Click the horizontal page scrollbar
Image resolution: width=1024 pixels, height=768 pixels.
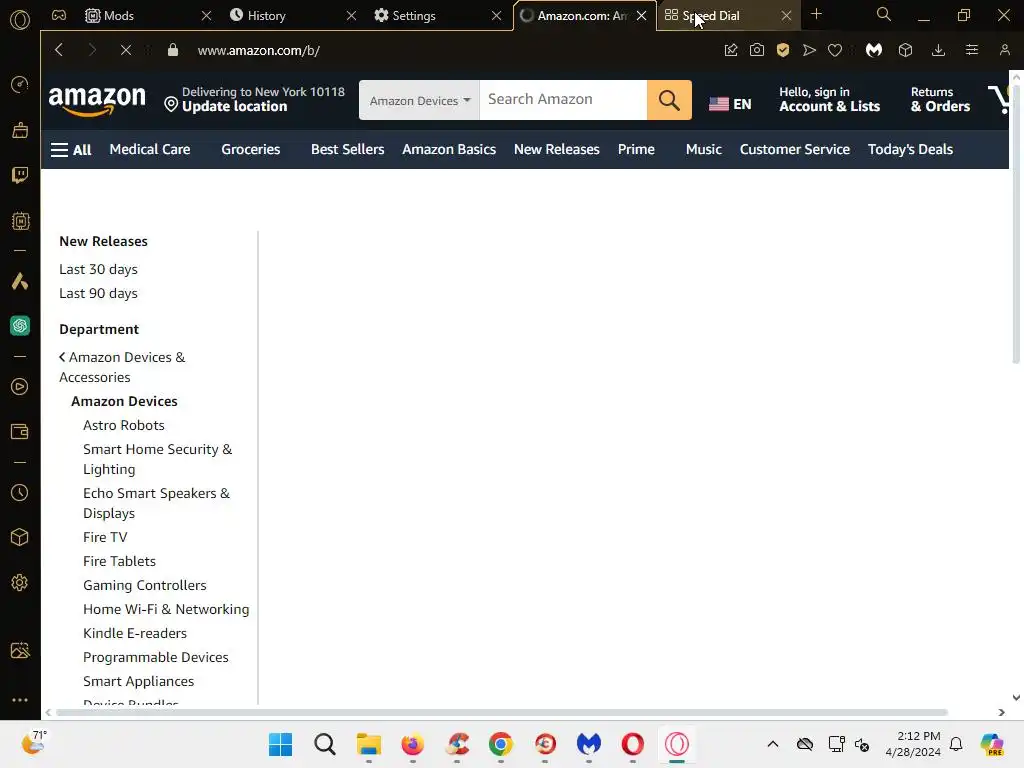(502, 712)
